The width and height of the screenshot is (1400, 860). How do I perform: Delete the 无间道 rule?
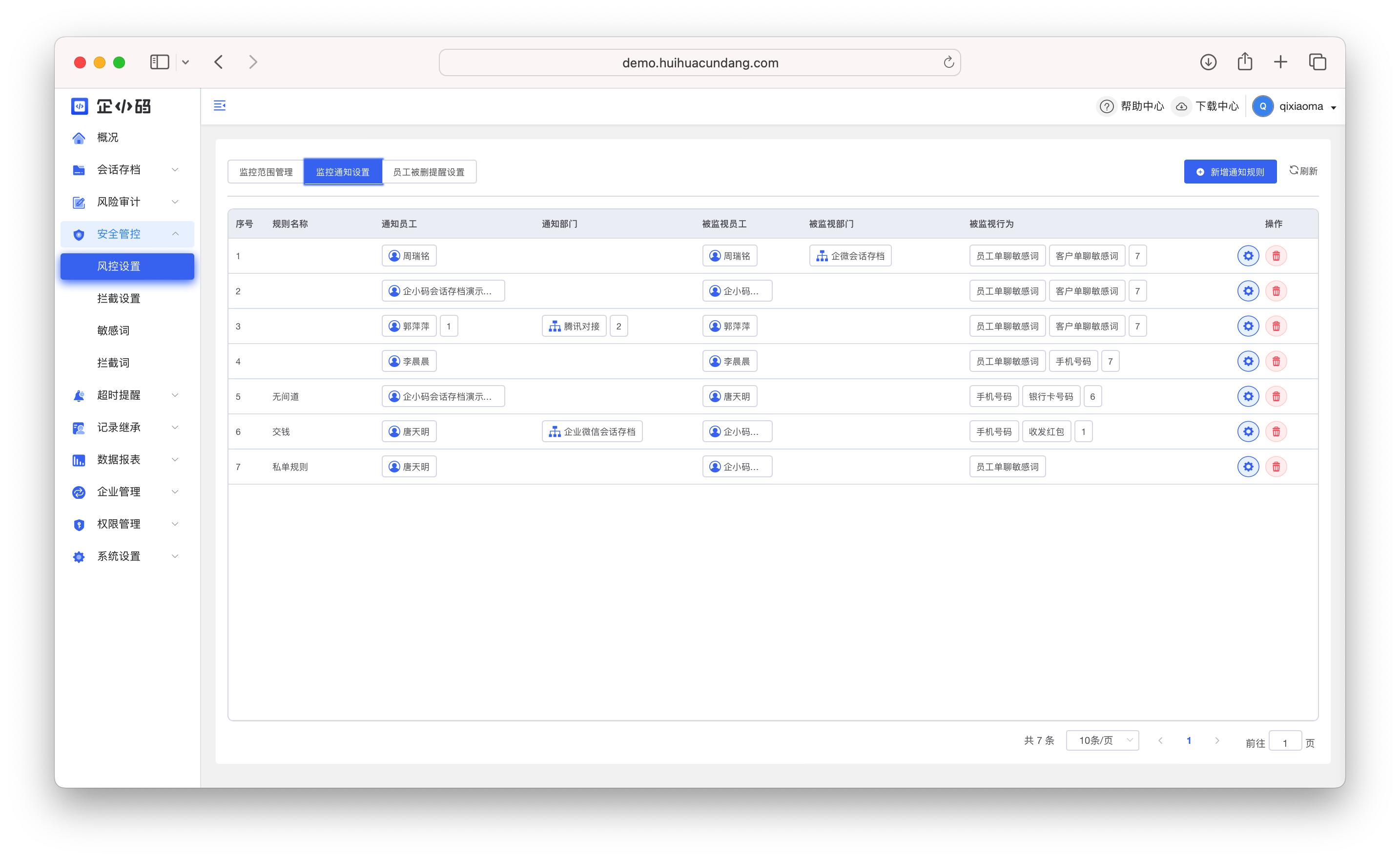[1276, 396]
